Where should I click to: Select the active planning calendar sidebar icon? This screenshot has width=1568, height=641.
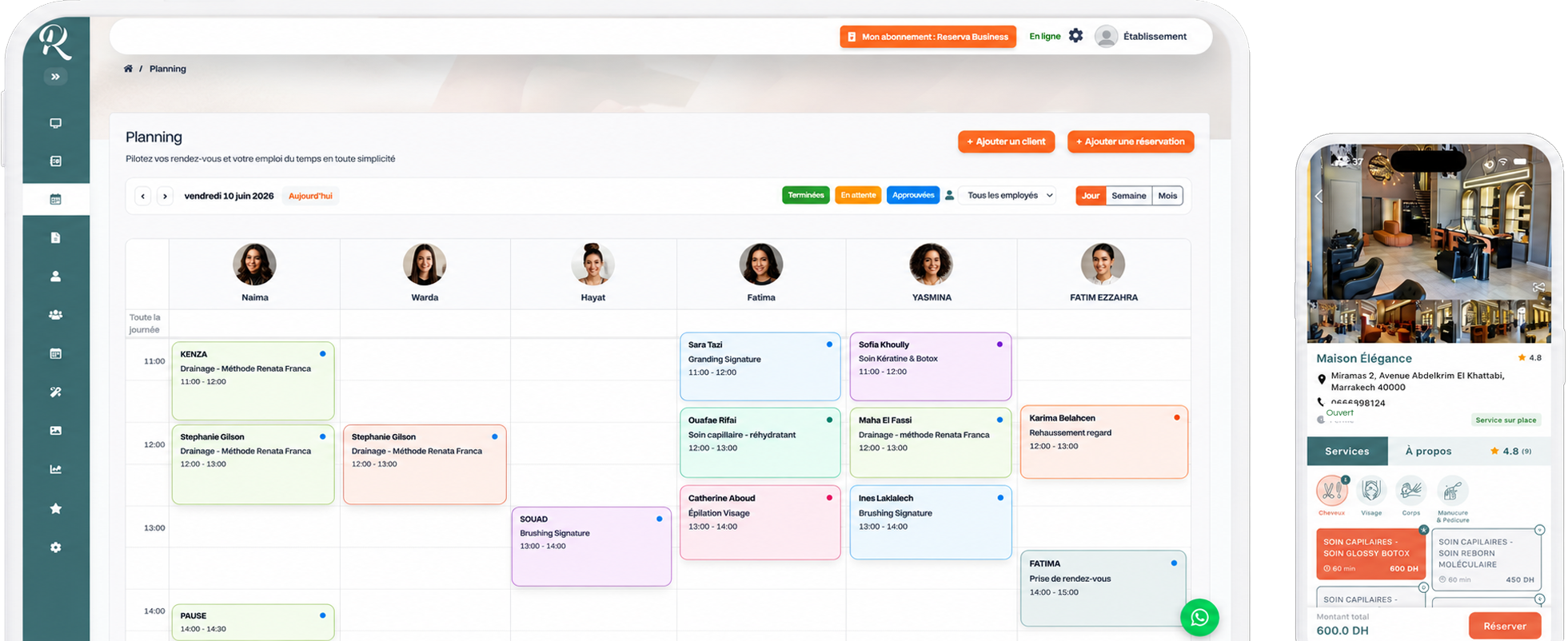(55, 199)
